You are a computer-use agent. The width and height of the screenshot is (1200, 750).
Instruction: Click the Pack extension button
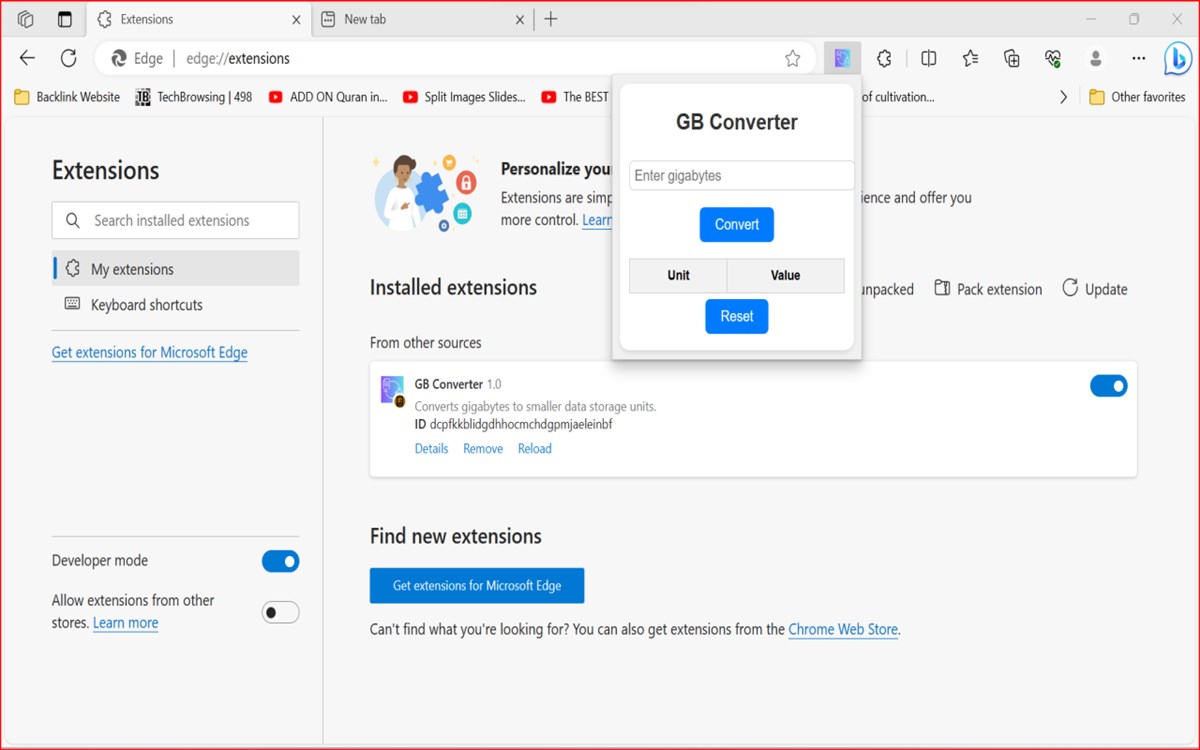(x=988, y=289)
